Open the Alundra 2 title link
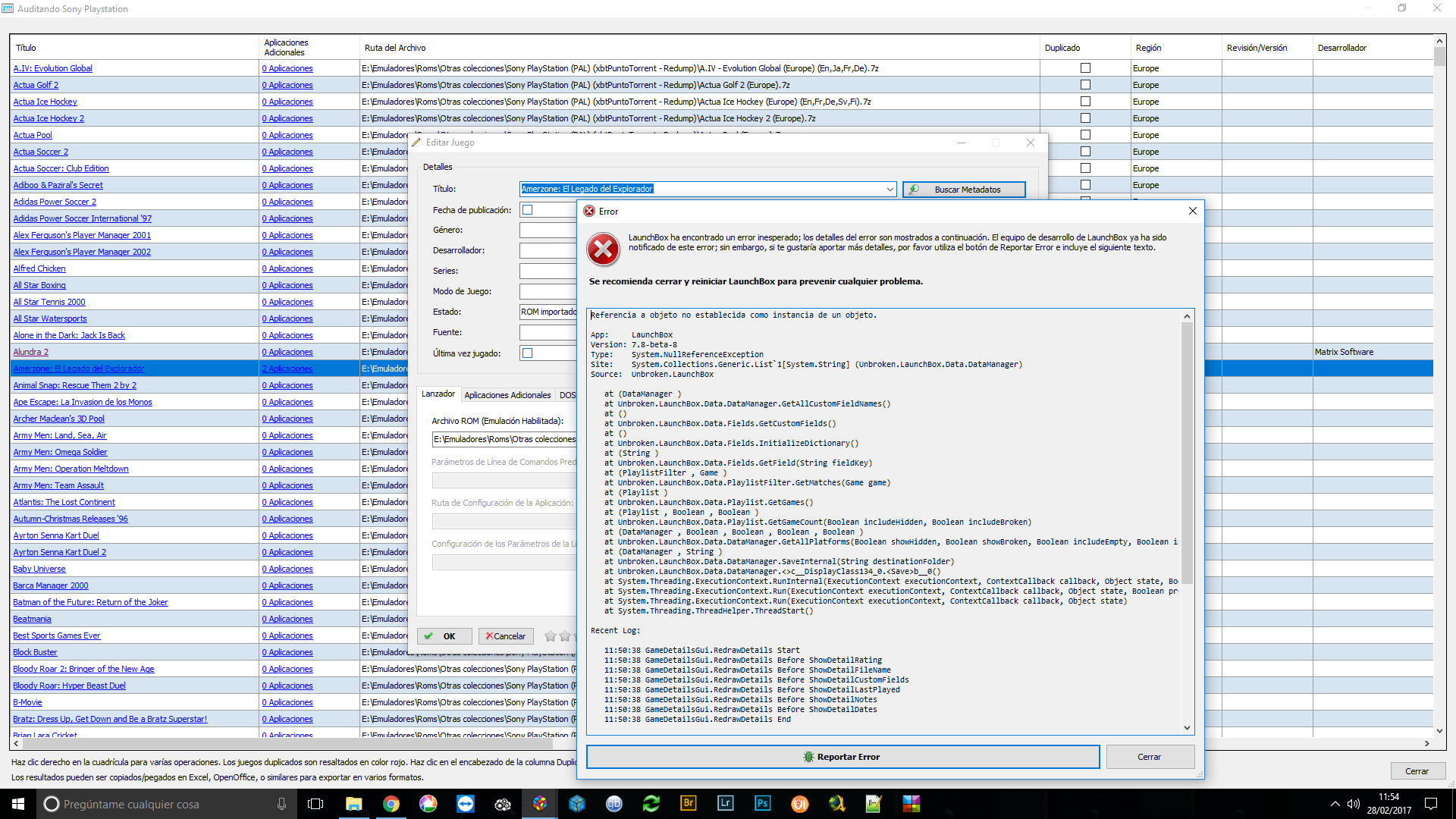1456x819 pixels. (31, 352)
